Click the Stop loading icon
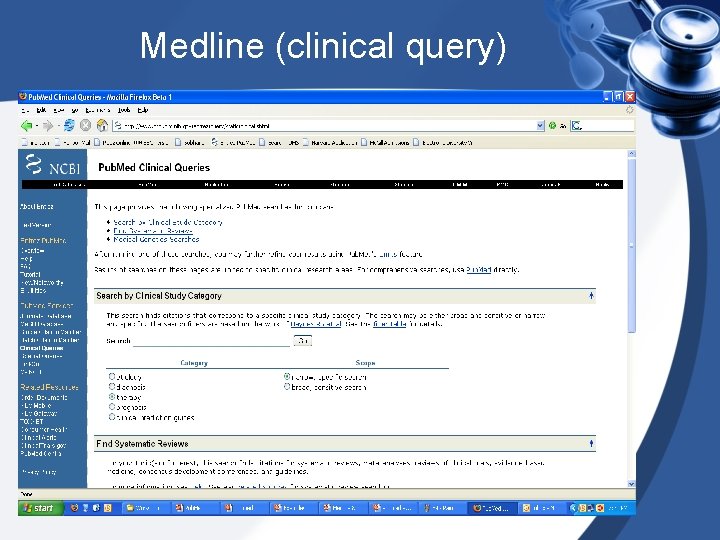The image size is (720, 540). coord(85,125)
